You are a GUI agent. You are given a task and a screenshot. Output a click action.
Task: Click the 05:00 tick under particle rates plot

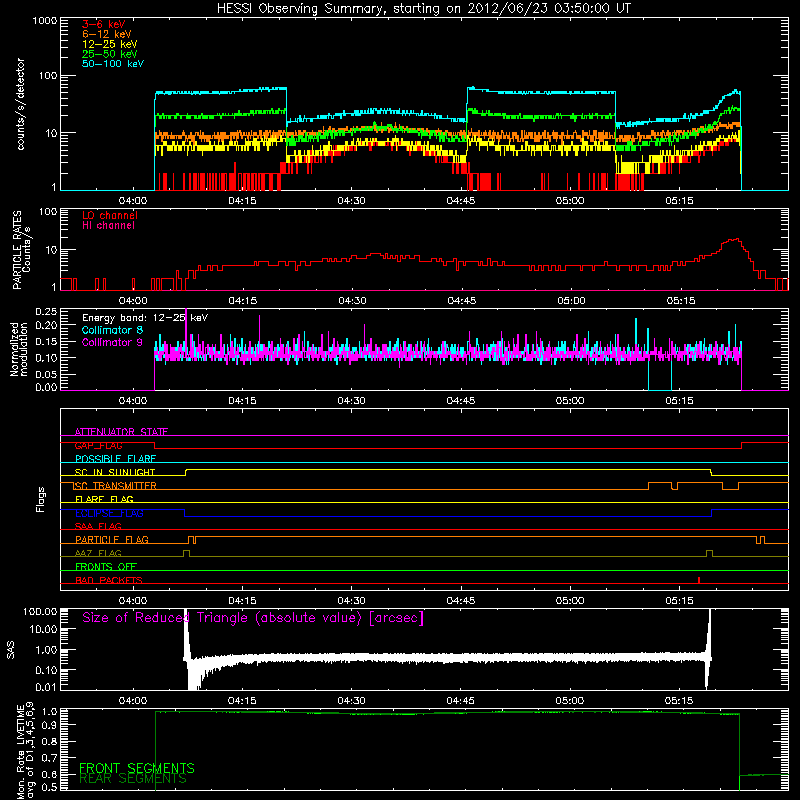pyautogui.click(x=571, y=301)
